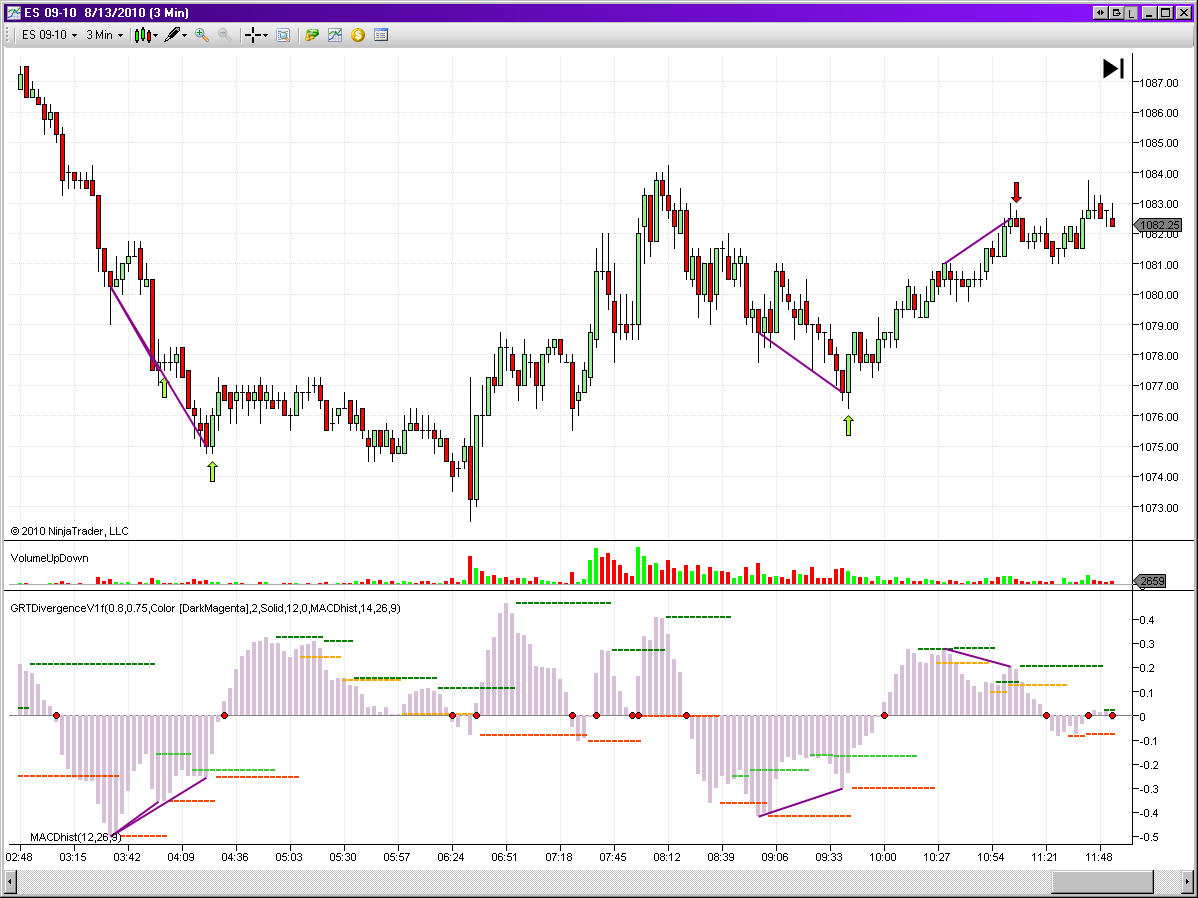Open Chart Trader with green money icon

tap(311, 35)
